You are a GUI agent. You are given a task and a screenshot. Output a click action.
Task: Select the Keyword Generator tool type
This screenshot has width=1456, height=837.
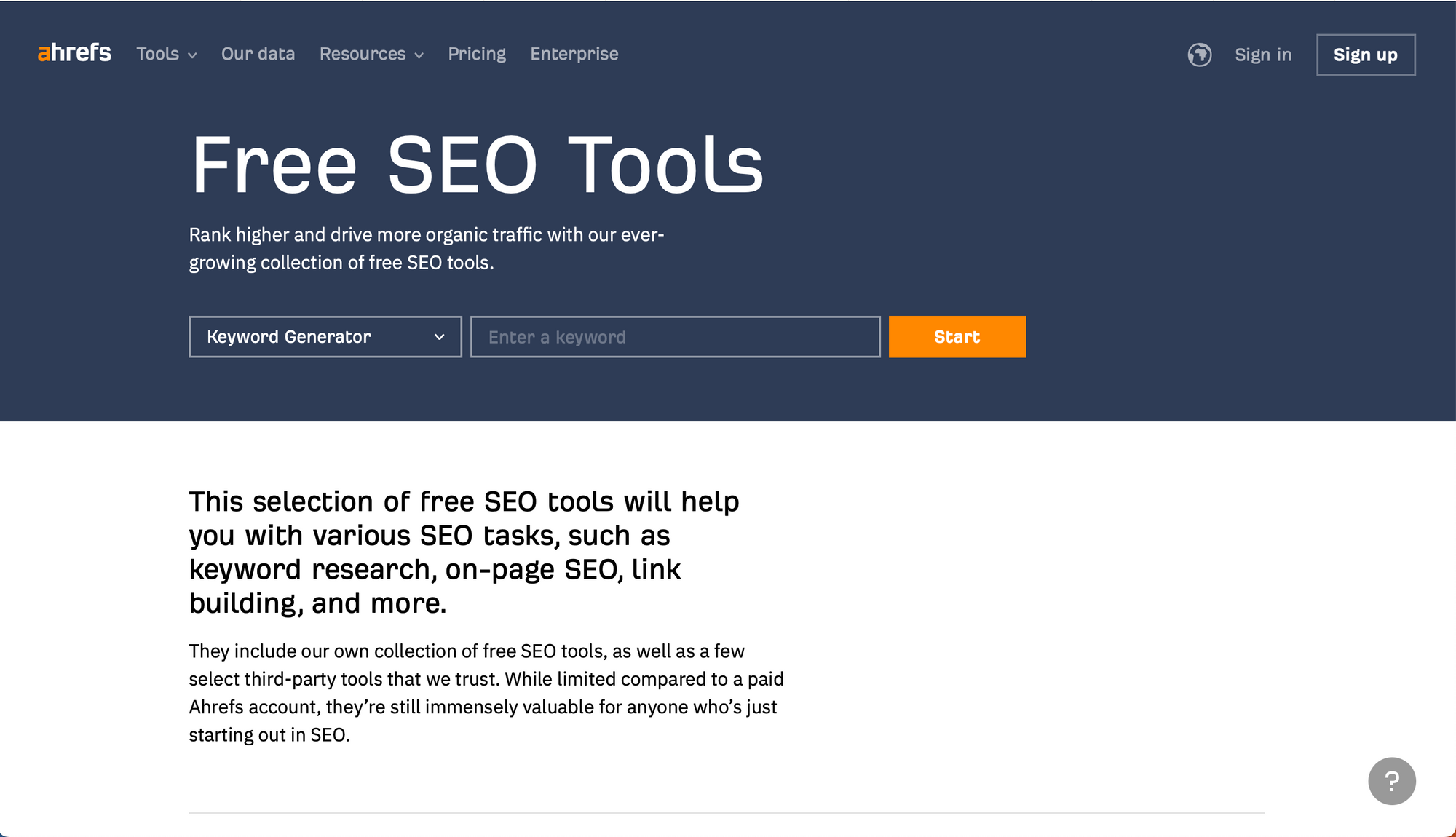click(x=325, y=336)
